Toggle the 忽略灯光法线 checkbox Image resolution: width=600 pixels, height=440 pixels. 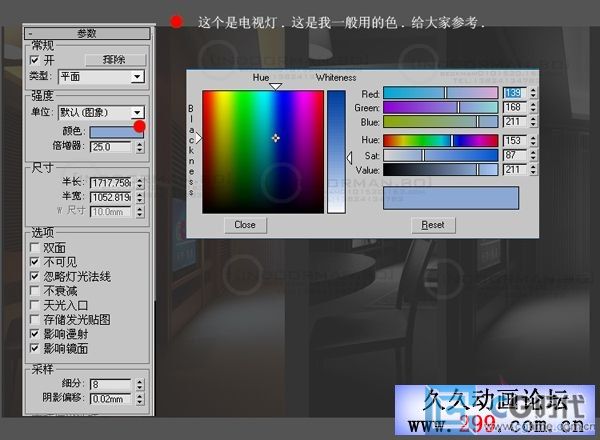pyautogui.click(x=34, y=276)
